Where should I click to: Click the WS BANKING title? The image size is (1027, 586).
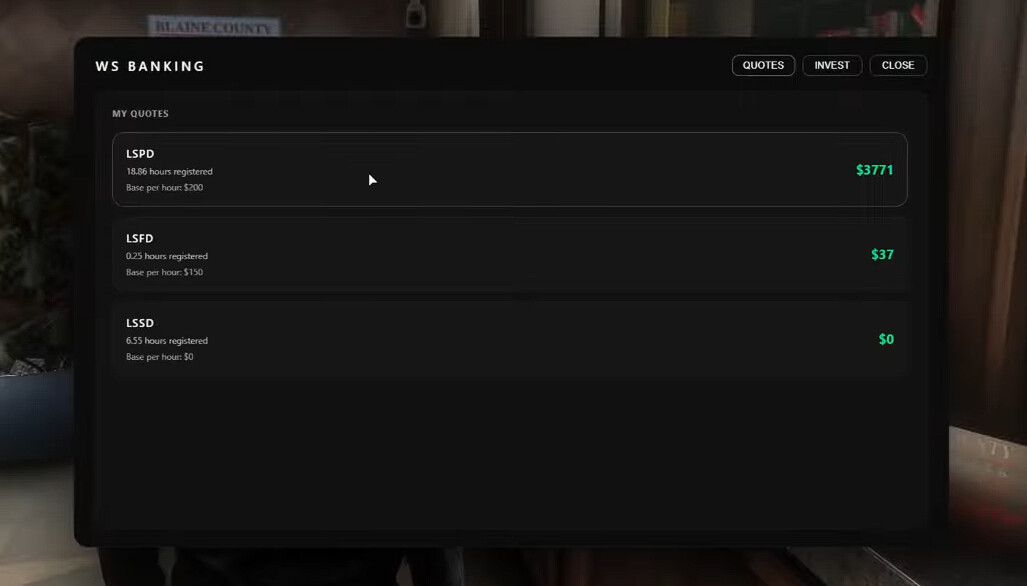(150, 66)
